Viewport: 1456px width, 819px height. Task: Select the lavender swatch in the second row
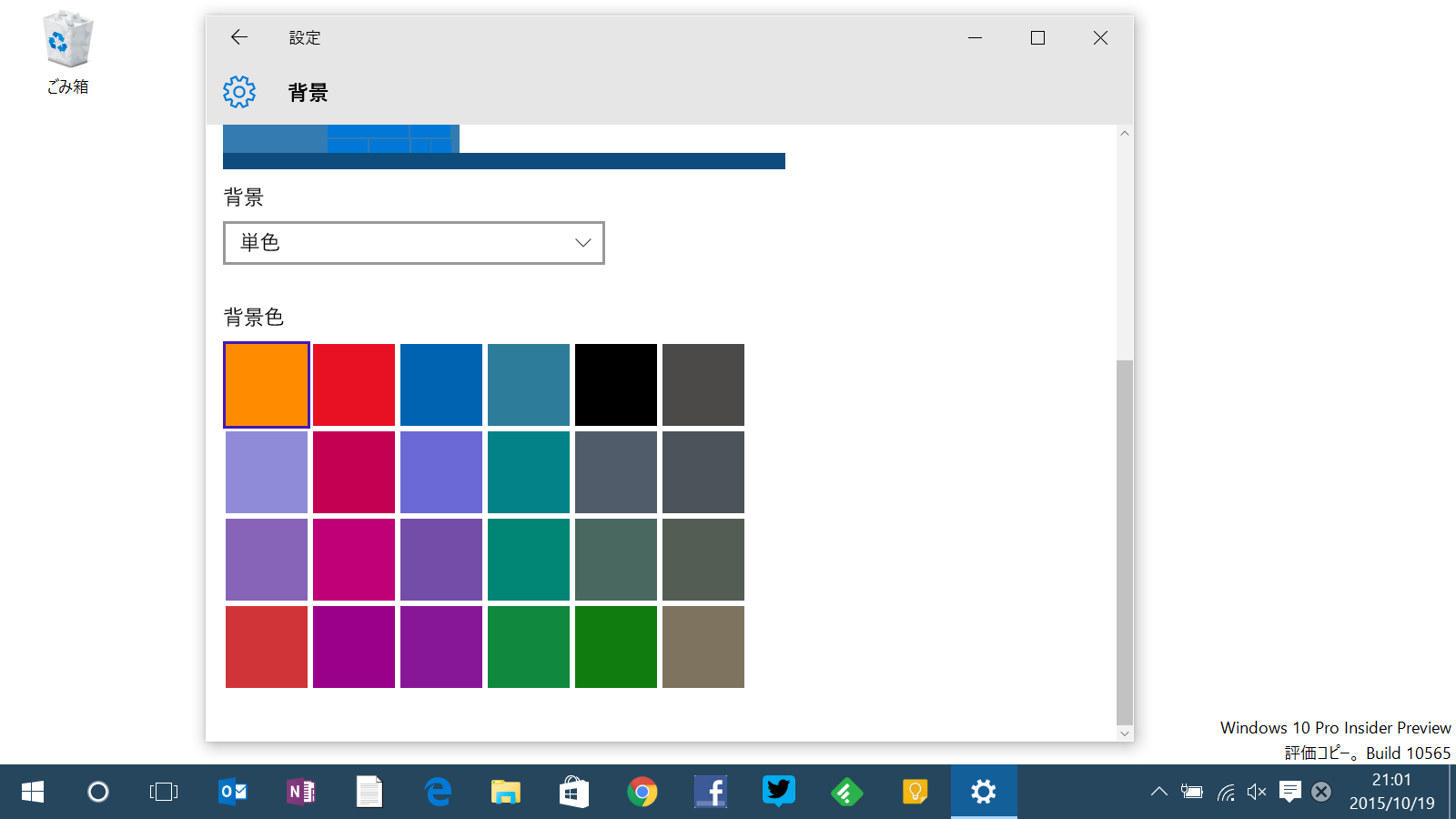point(267,472)
